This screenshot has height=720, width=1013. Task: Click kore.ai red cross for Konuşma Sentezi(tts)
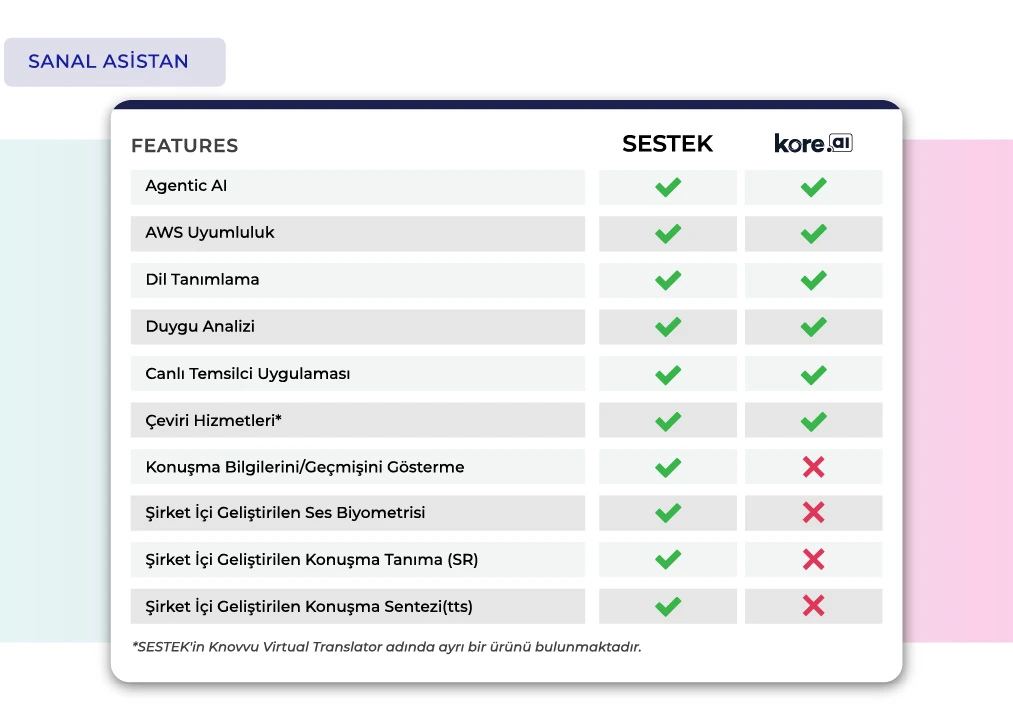point(813,606)
